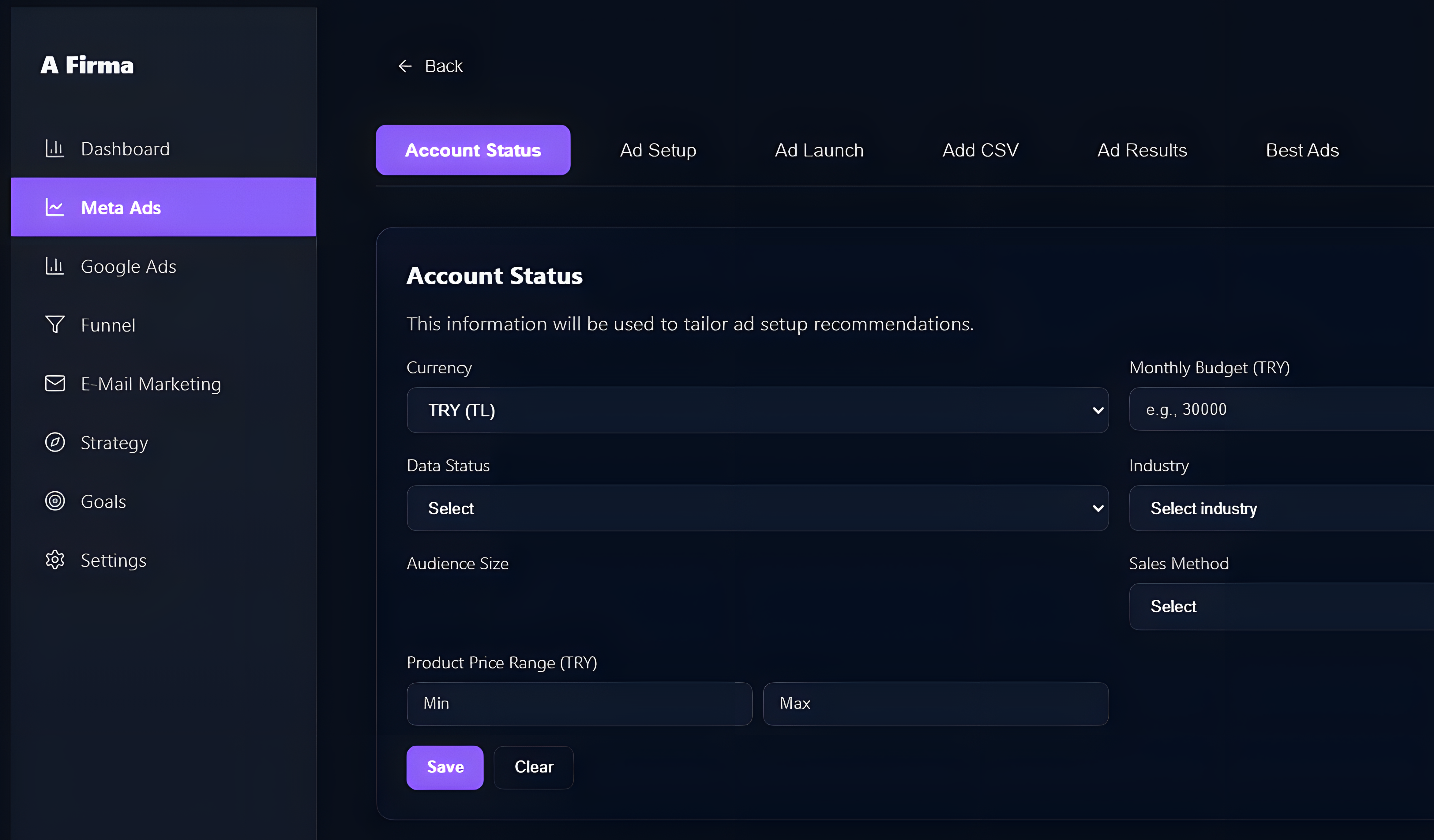Screen dimensions: 1434x840
Task: Switch to the Ad Results tab
Action: [x=1142, y=150]
